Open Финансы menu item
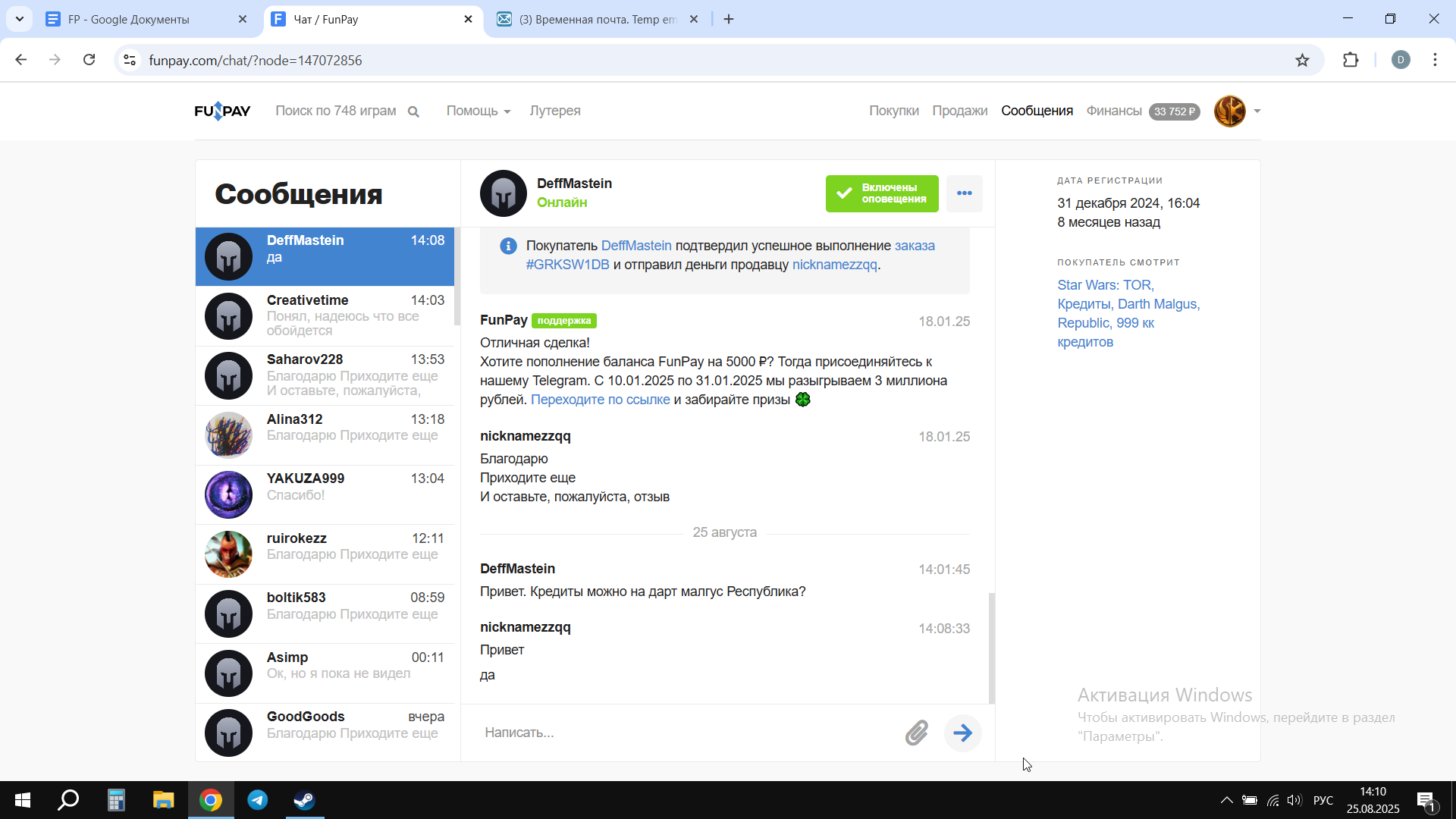Screen dimensions: 1456x819 (x=1114, y=111)
